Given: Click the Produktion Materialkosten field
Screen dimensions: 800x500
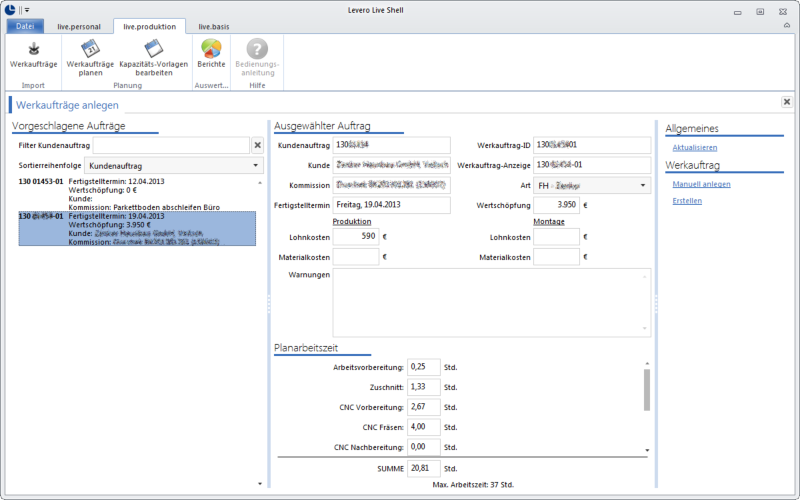Looking at the screenshot, I should click(356, 257).
